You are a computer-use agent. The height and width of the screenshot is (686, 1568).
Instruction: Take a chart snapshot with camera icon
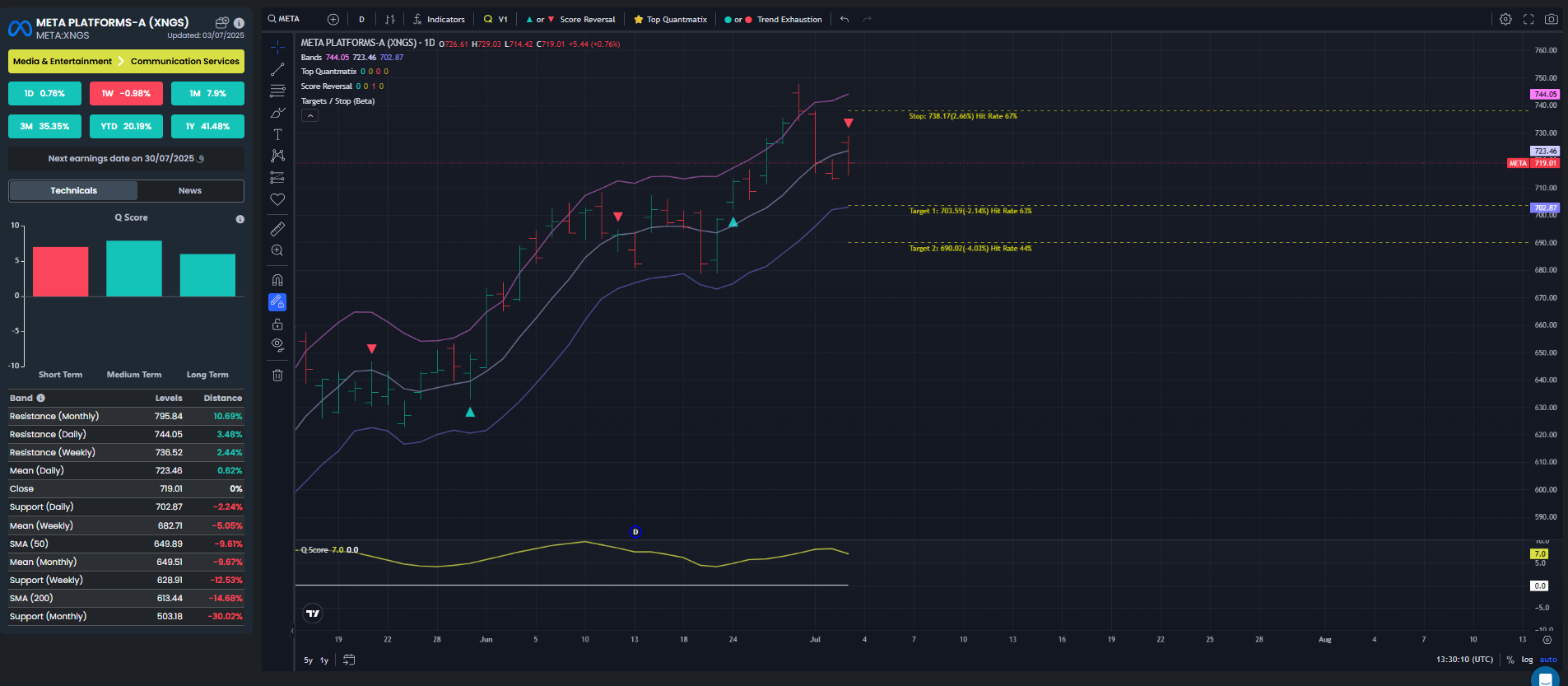point(1552,19)
